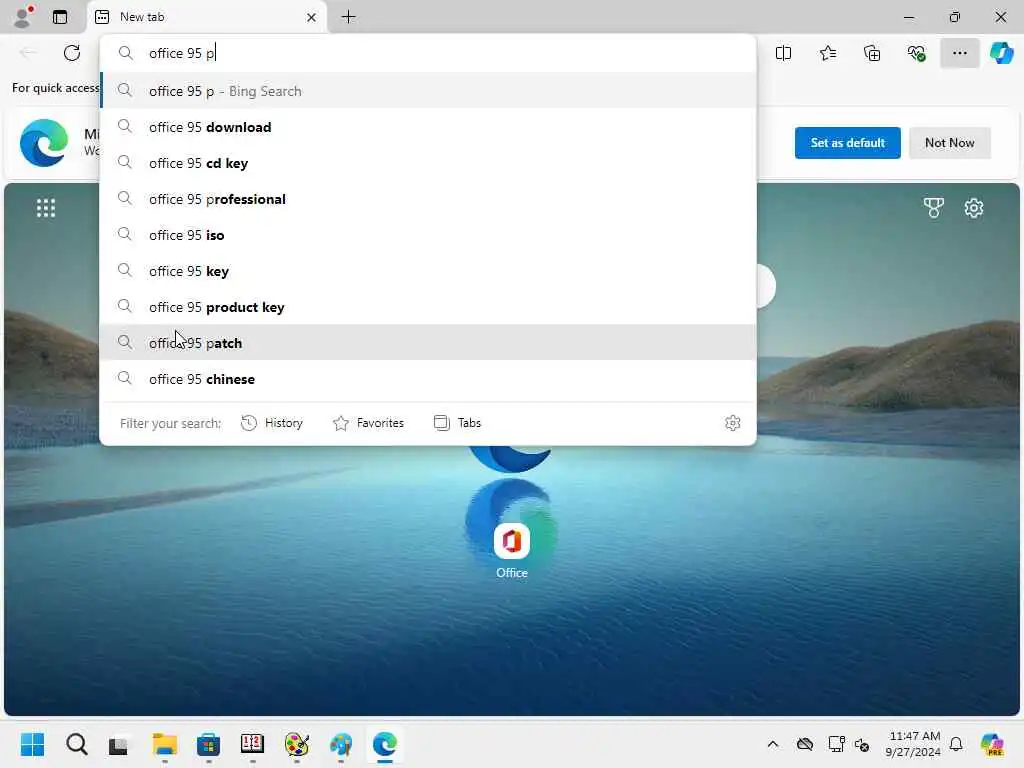Open the Collections toolbar icon
The height and width of the screenshot is (768, 1024).
872,53
